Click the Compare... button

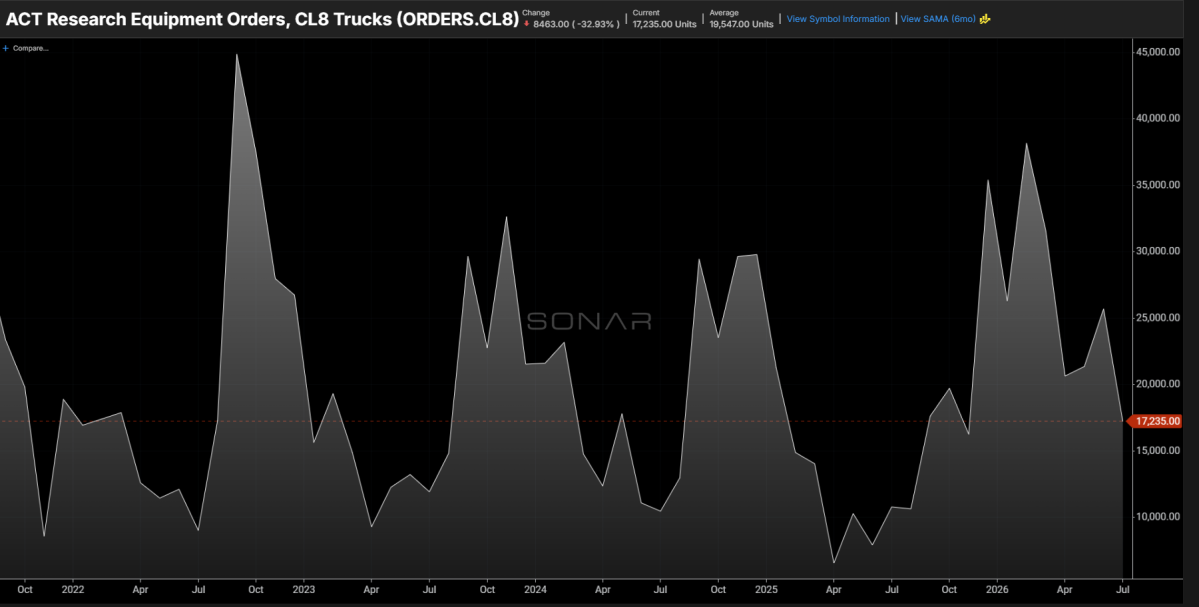pyautogui.click(x=31, y=48)
